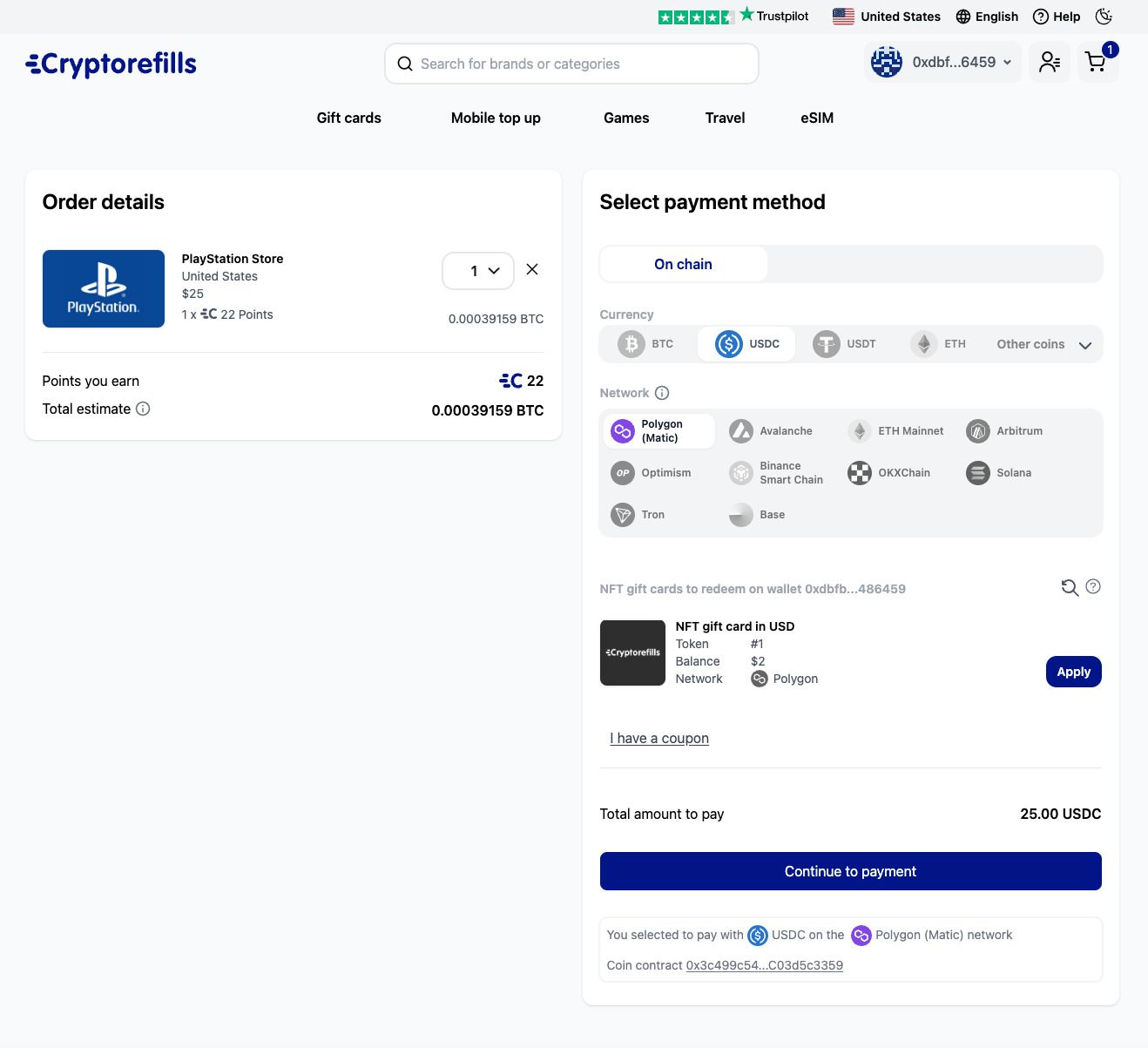Choose the Polygon (Matic) network
The image size is (1148, 1048).
pos(658,430)
